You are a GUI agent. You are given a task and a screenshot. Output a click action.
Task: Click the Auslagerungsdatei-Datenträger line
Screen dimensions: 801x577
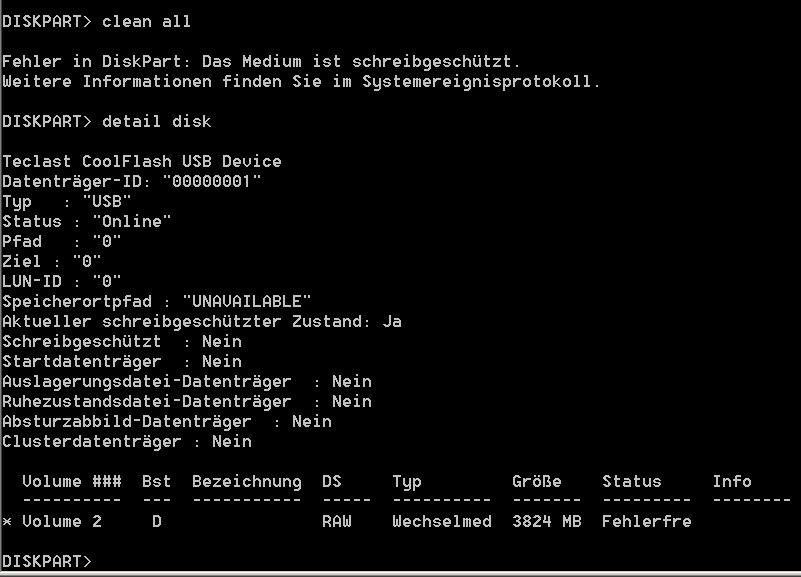click(187, 381)
